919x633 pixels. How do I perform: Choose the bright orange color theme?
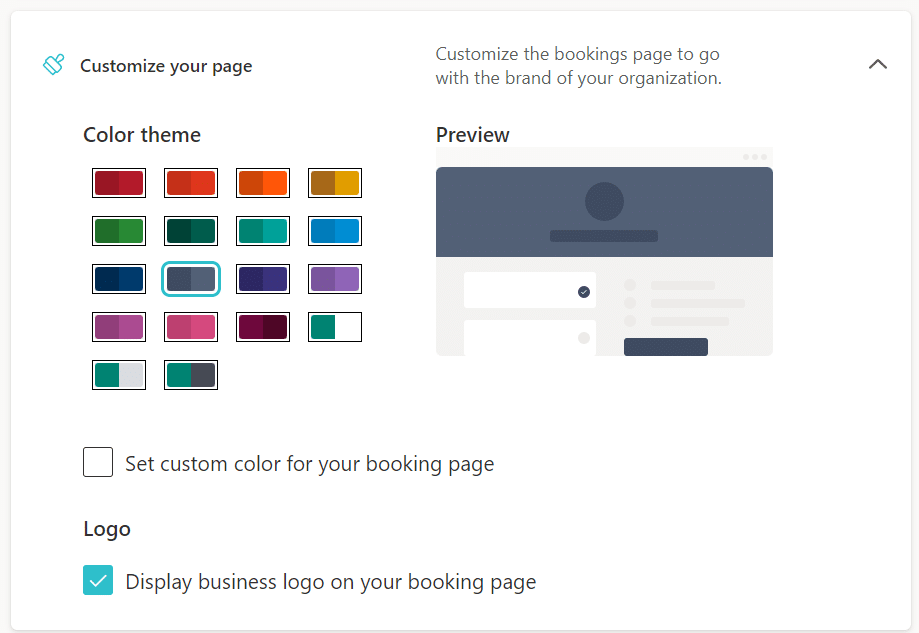pyautogui.click(x=263, y=183)
